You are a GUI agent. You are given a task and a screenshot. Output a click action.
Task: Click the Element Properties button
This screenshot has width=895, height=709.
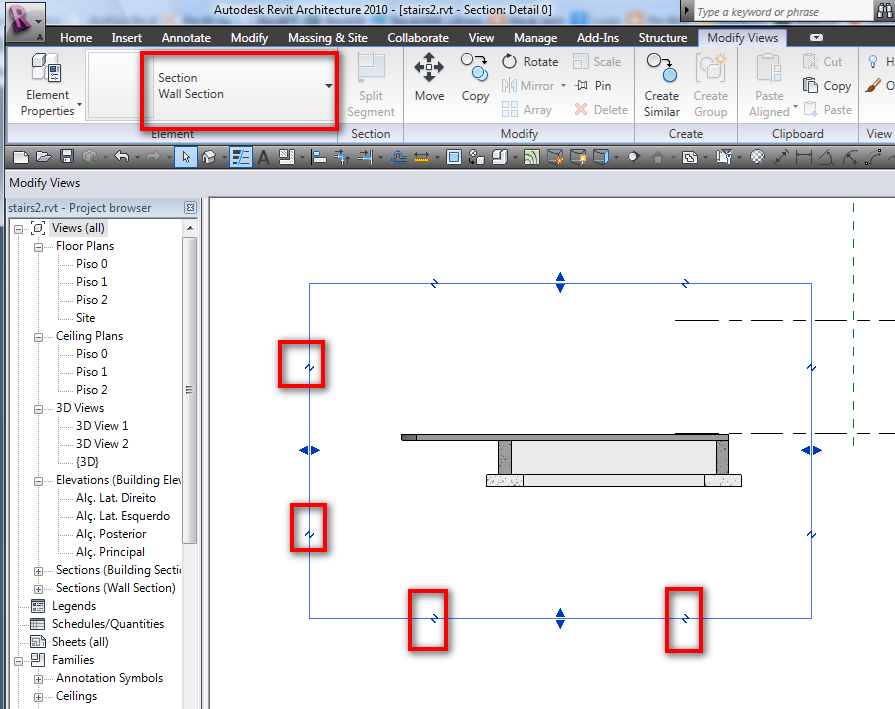pos(47,84)
